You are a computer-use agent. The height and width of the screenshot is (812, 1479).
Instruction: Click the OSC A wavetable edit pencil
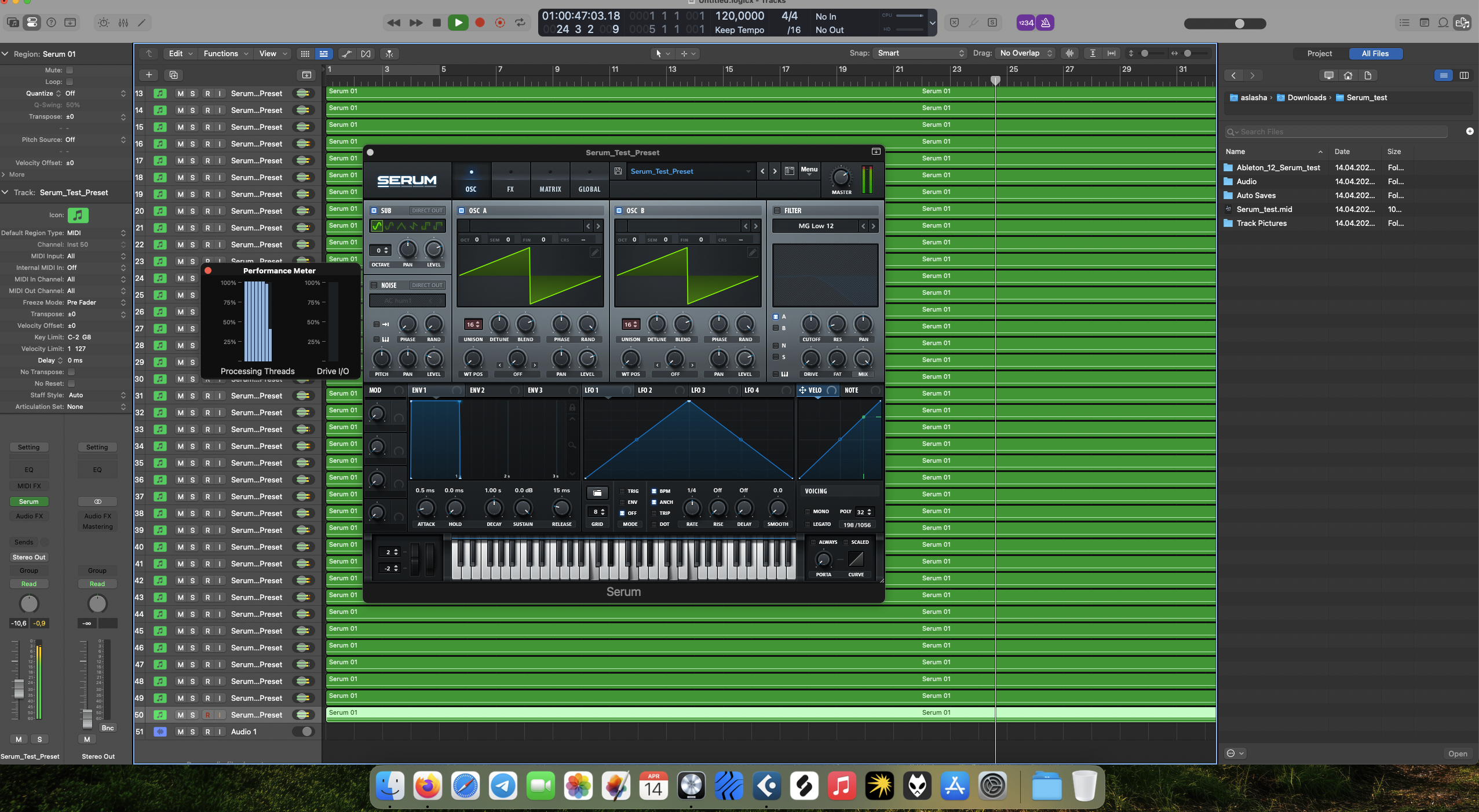pos(595,252)
